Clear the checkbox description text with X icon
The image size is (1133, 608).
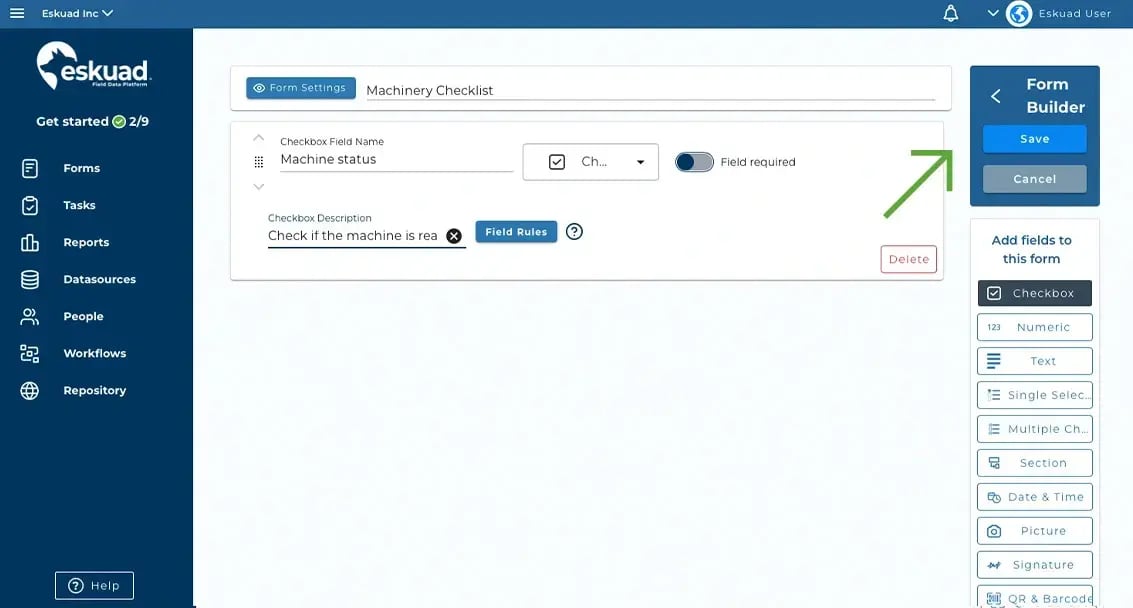click(x=453, y=236)
